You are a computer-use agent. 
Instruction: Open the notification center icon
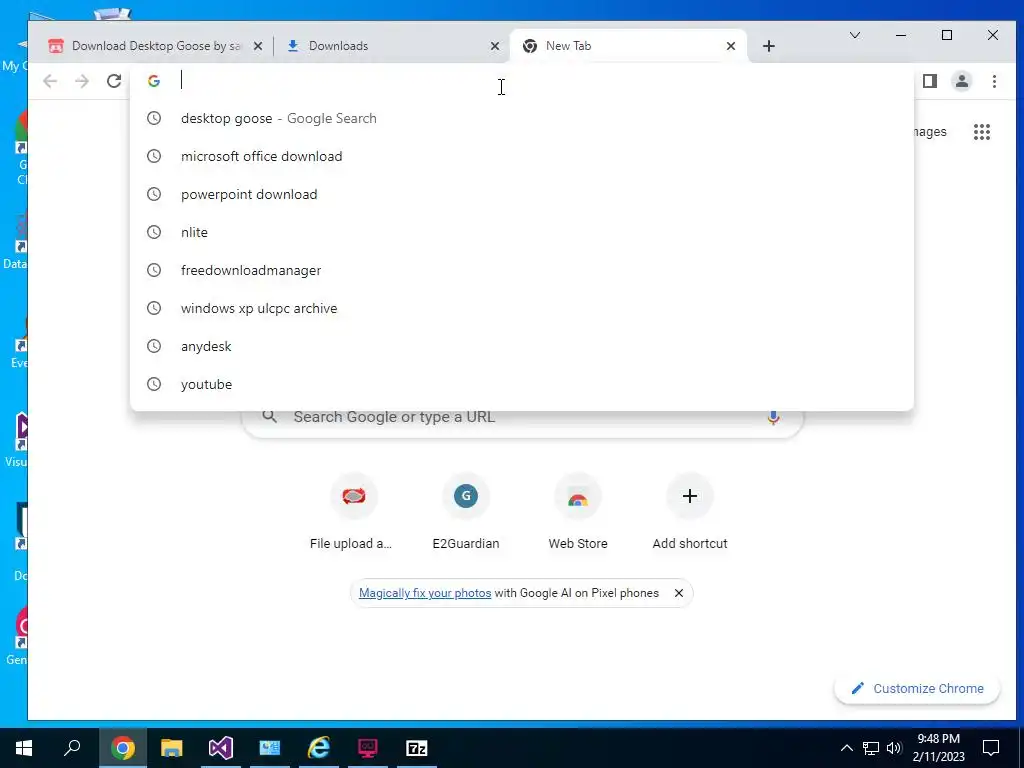point(991,748)
